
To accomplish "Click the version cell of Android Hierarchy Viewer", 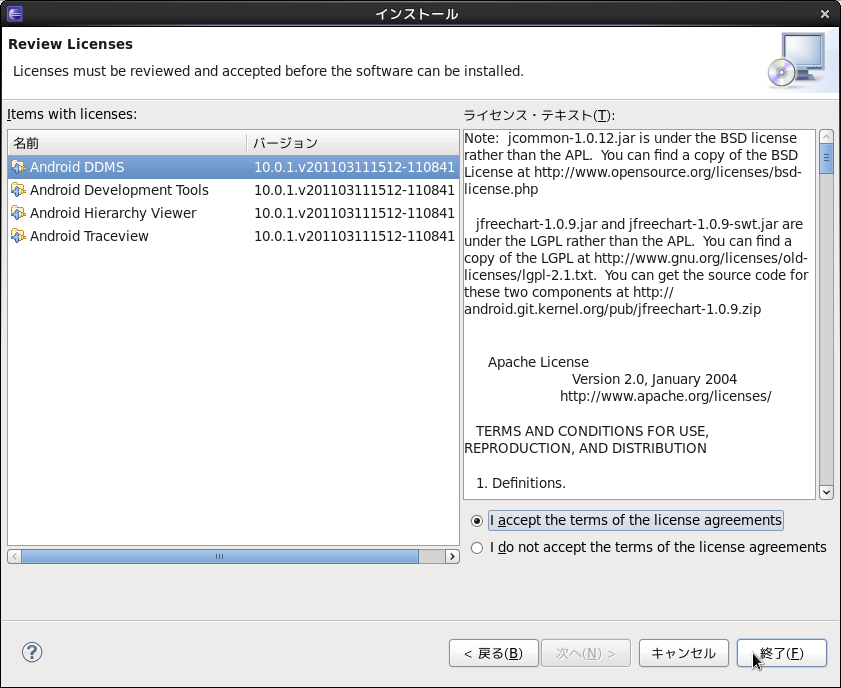I will 354,213.
